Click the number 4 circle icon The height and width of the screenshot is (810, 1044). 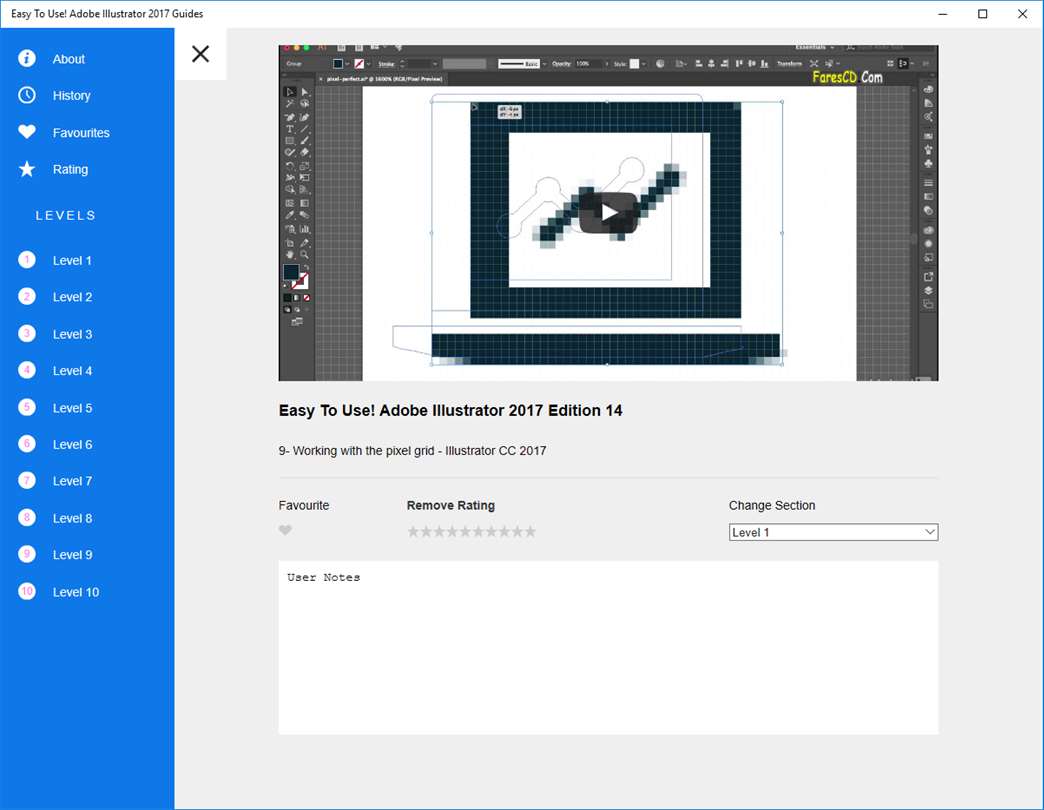[27, 370]
